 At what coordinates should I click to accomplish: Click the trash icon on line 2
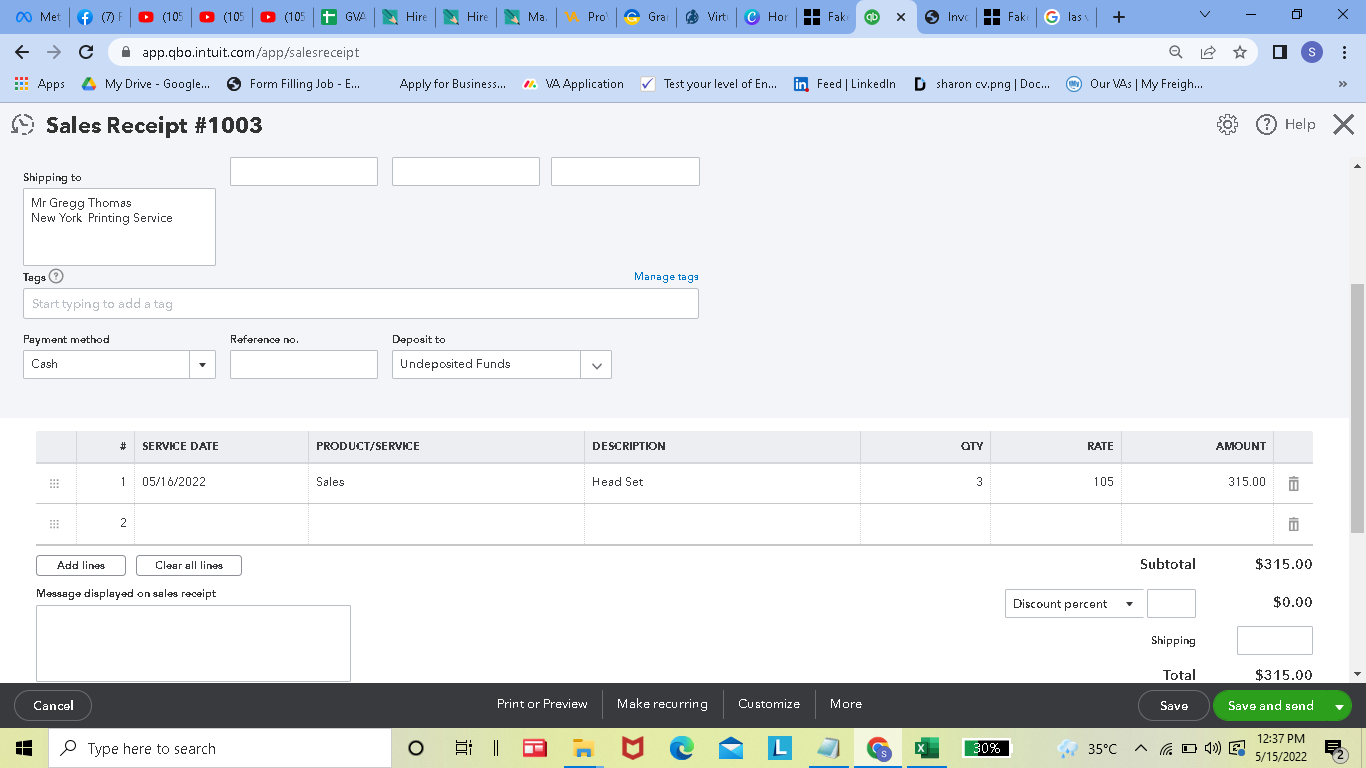coord(1293,524)
